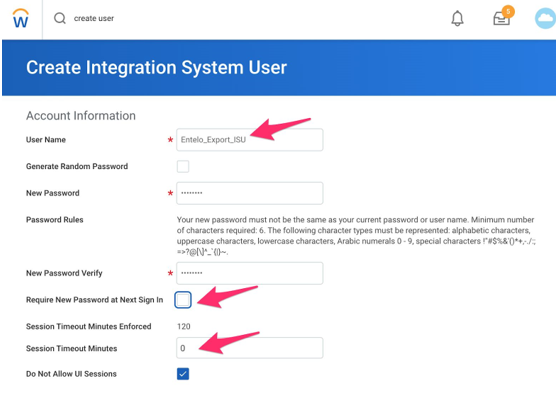Click the New Password field

[x=250, y=193]
